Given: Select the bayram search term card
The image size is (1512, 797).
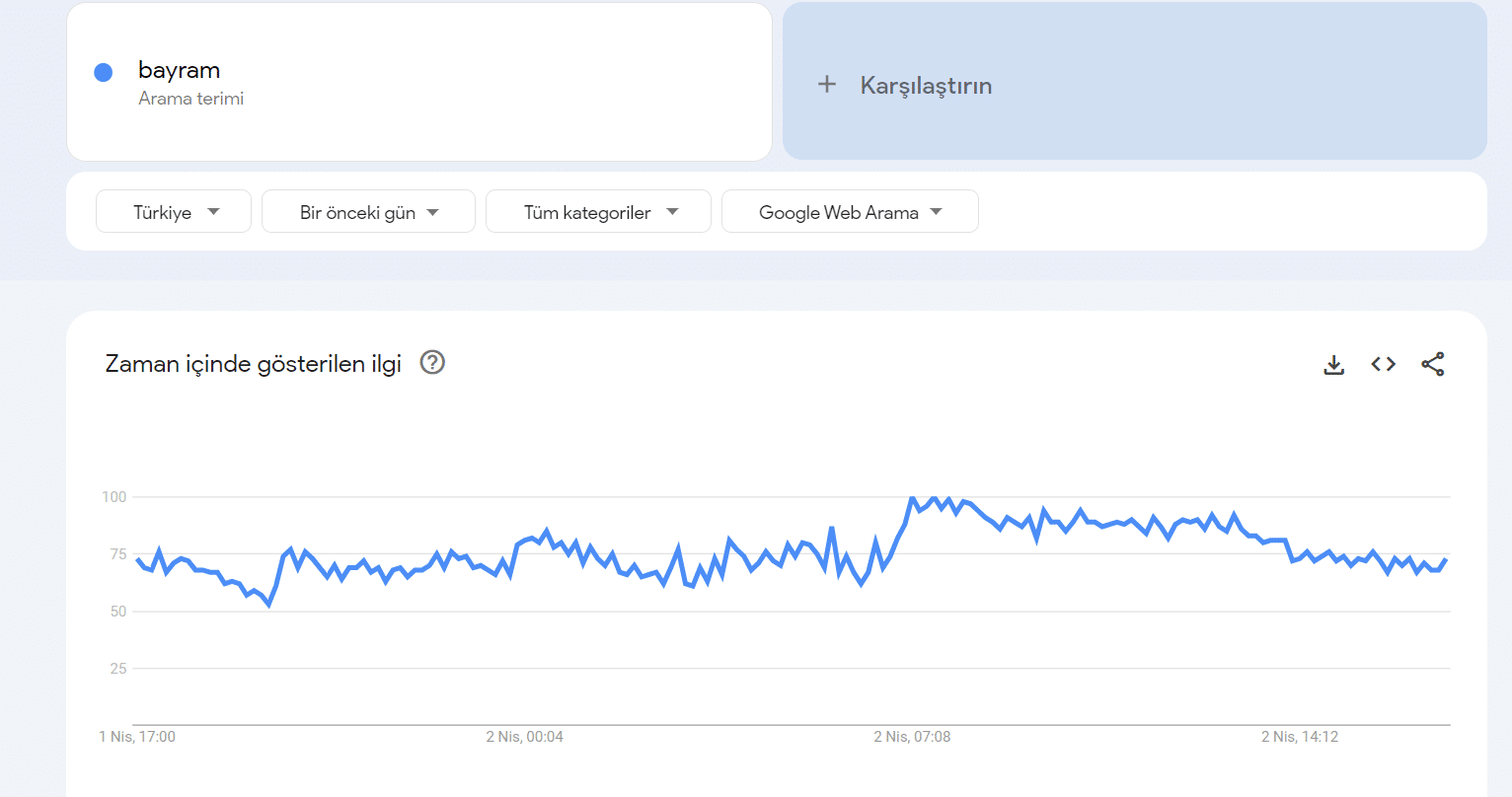Looking at the screenshot, I should tap(418, 82).
